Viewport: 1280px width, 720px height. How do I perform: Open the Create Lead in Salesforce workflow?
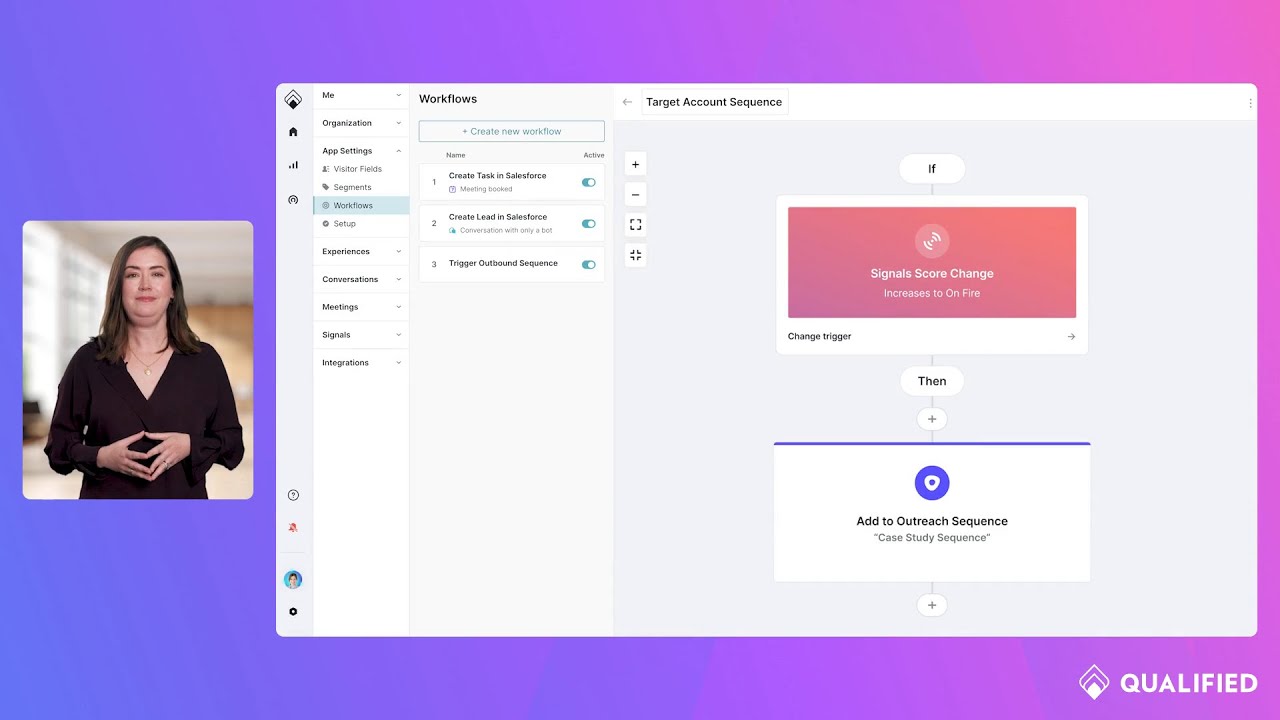512,223
